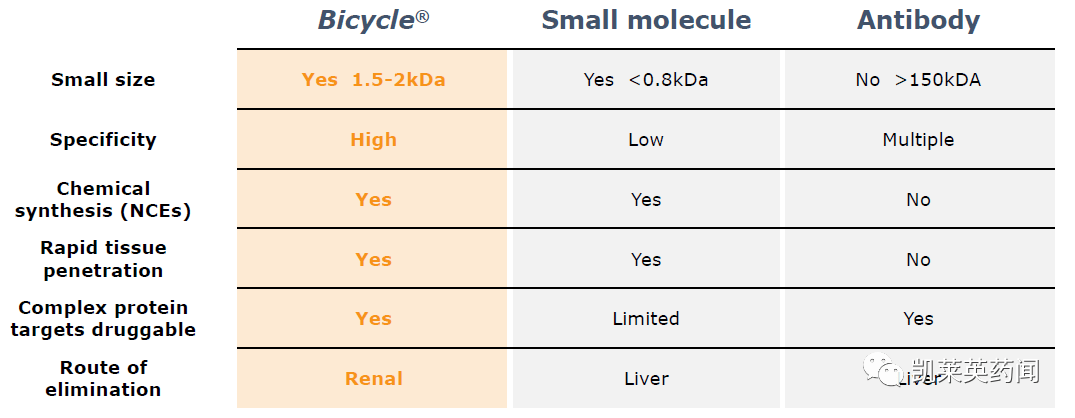Click the Route of elimination label

click(103, 378)
